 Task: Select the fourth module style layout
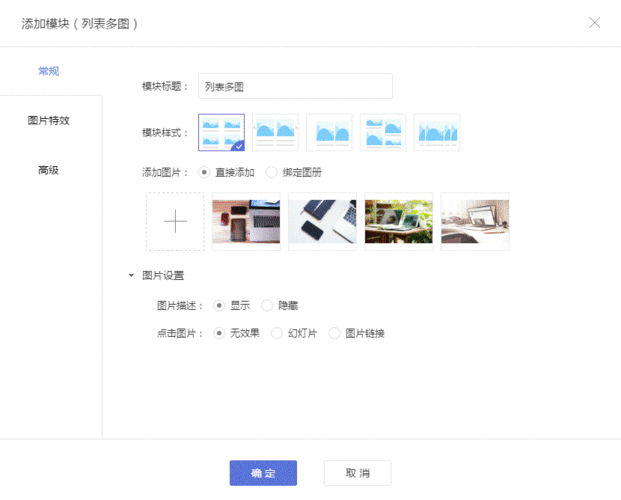(383, 132)
